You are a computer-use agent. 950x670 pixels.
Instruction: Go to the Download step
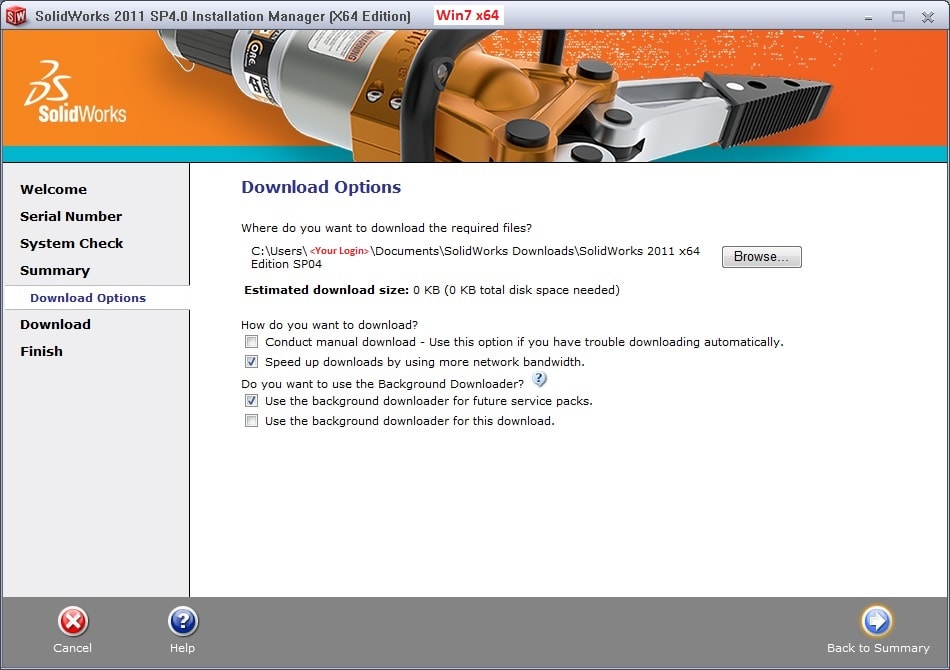coord(55,324)
